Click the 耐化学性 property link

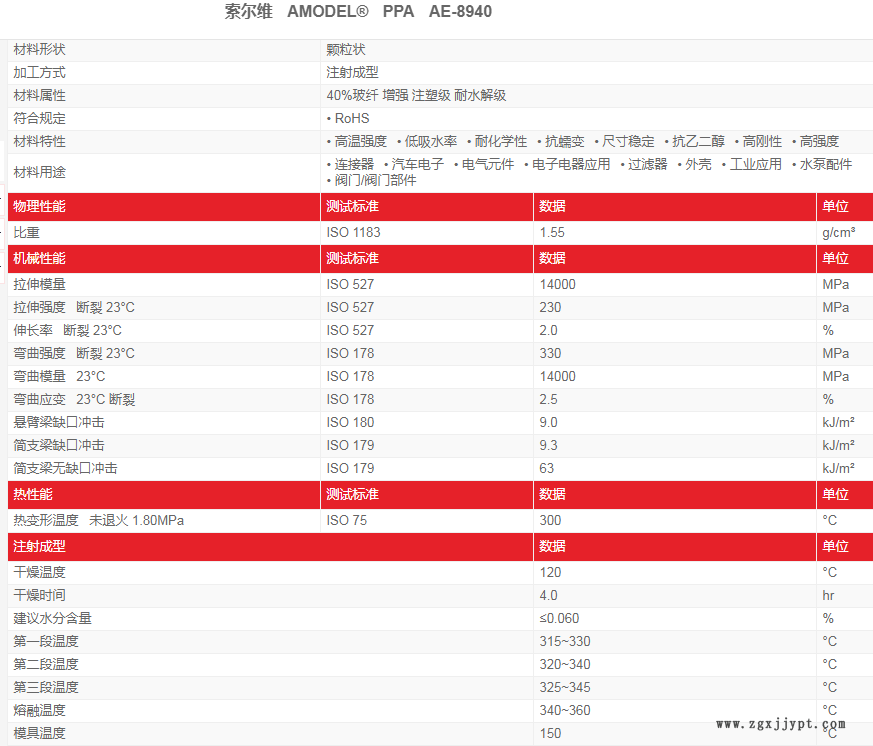[x=501, y=142]
